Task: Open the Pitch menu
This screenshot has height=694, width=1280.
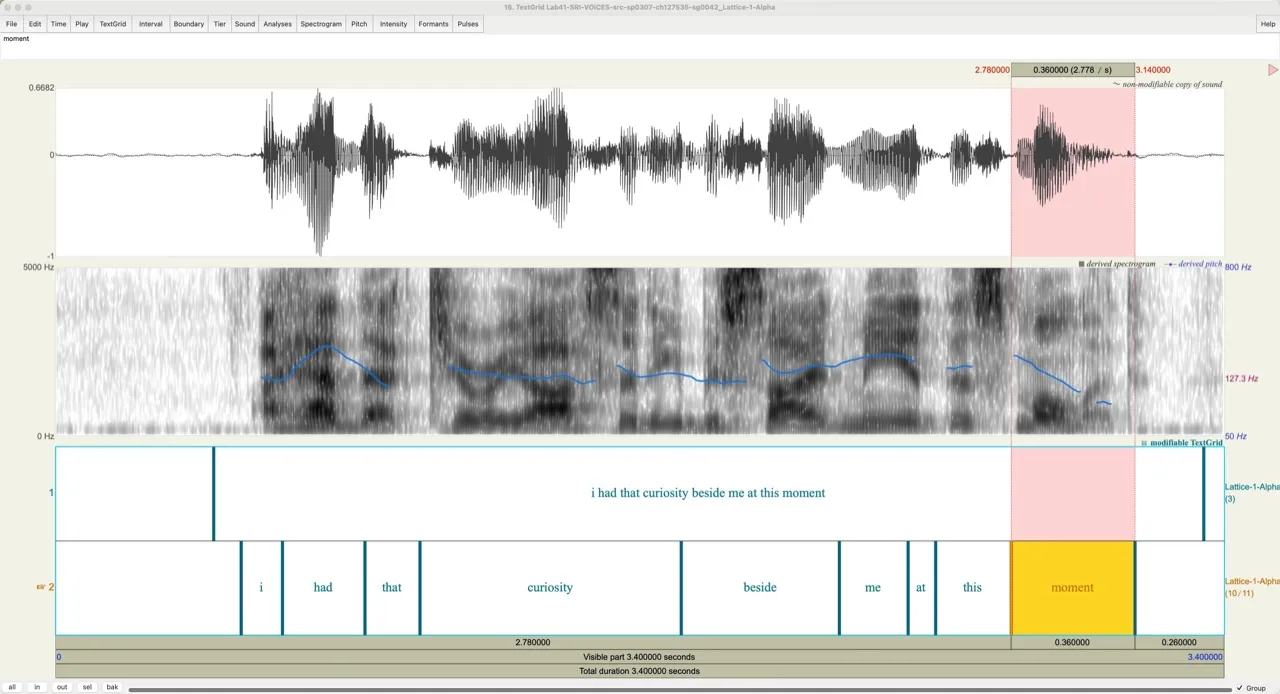Action: coord(359,24)
